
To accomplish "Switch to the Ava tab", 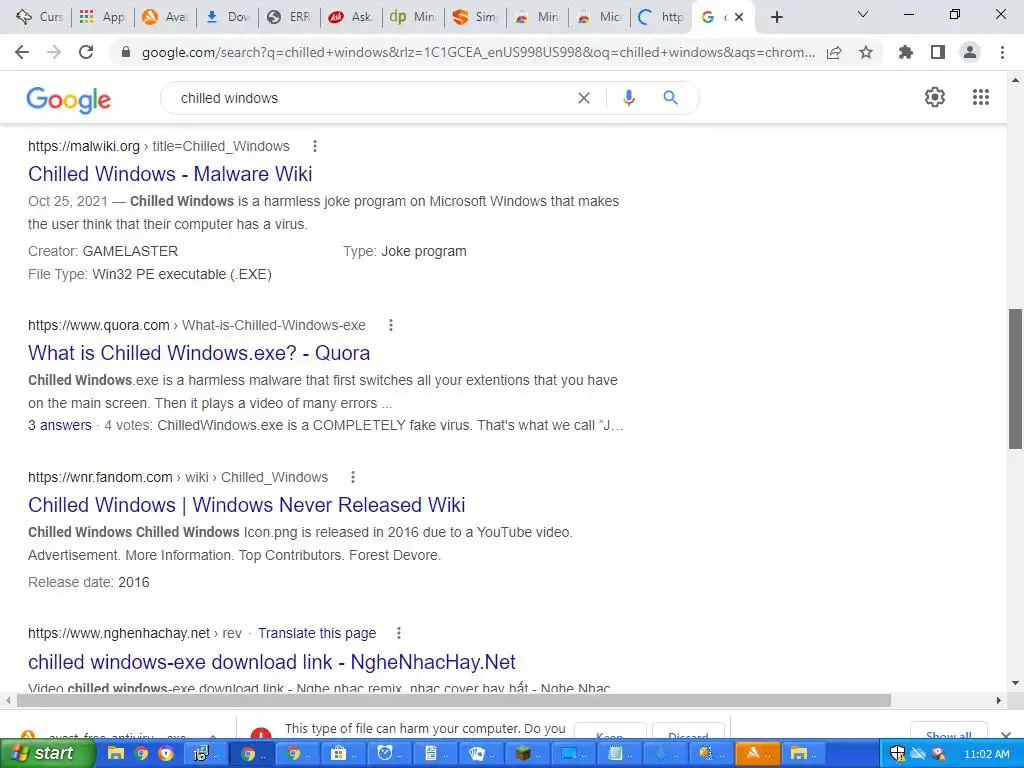I will click(165, 17).
